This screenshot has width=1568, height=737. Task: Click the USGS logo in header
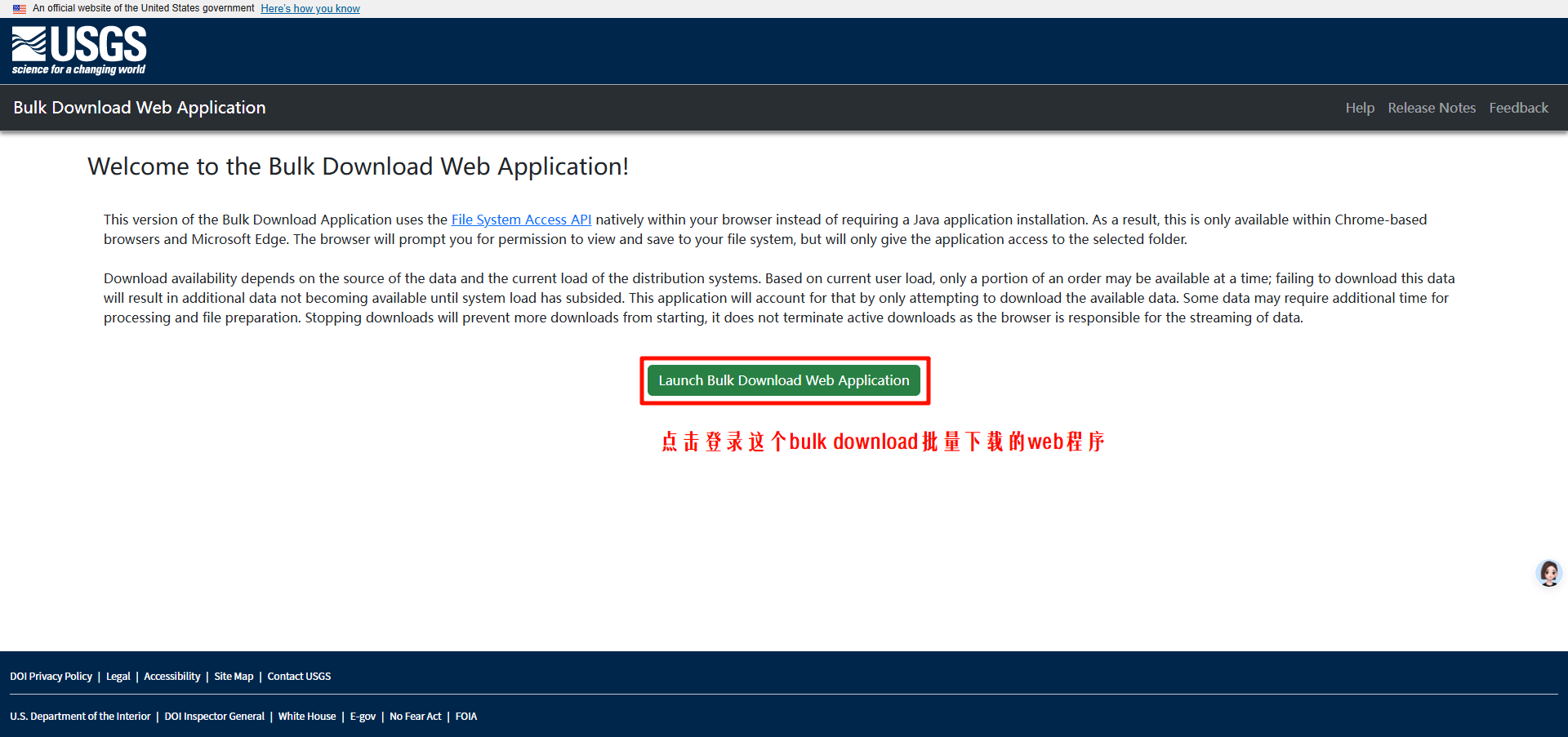(79, 51)
